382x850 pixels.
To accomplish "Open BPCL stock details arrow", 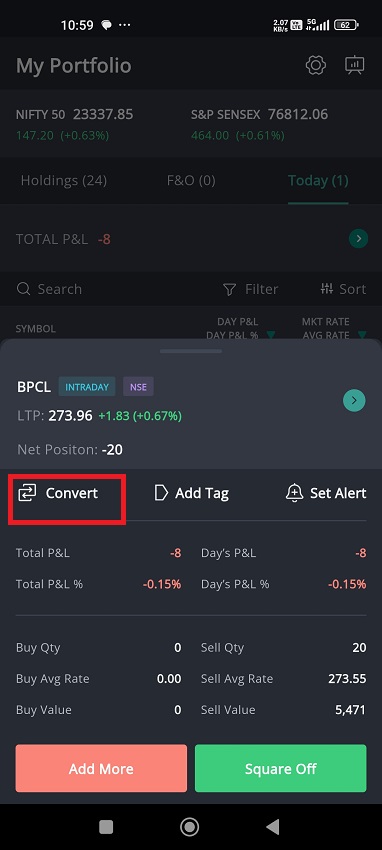I will tap(354, 401).
